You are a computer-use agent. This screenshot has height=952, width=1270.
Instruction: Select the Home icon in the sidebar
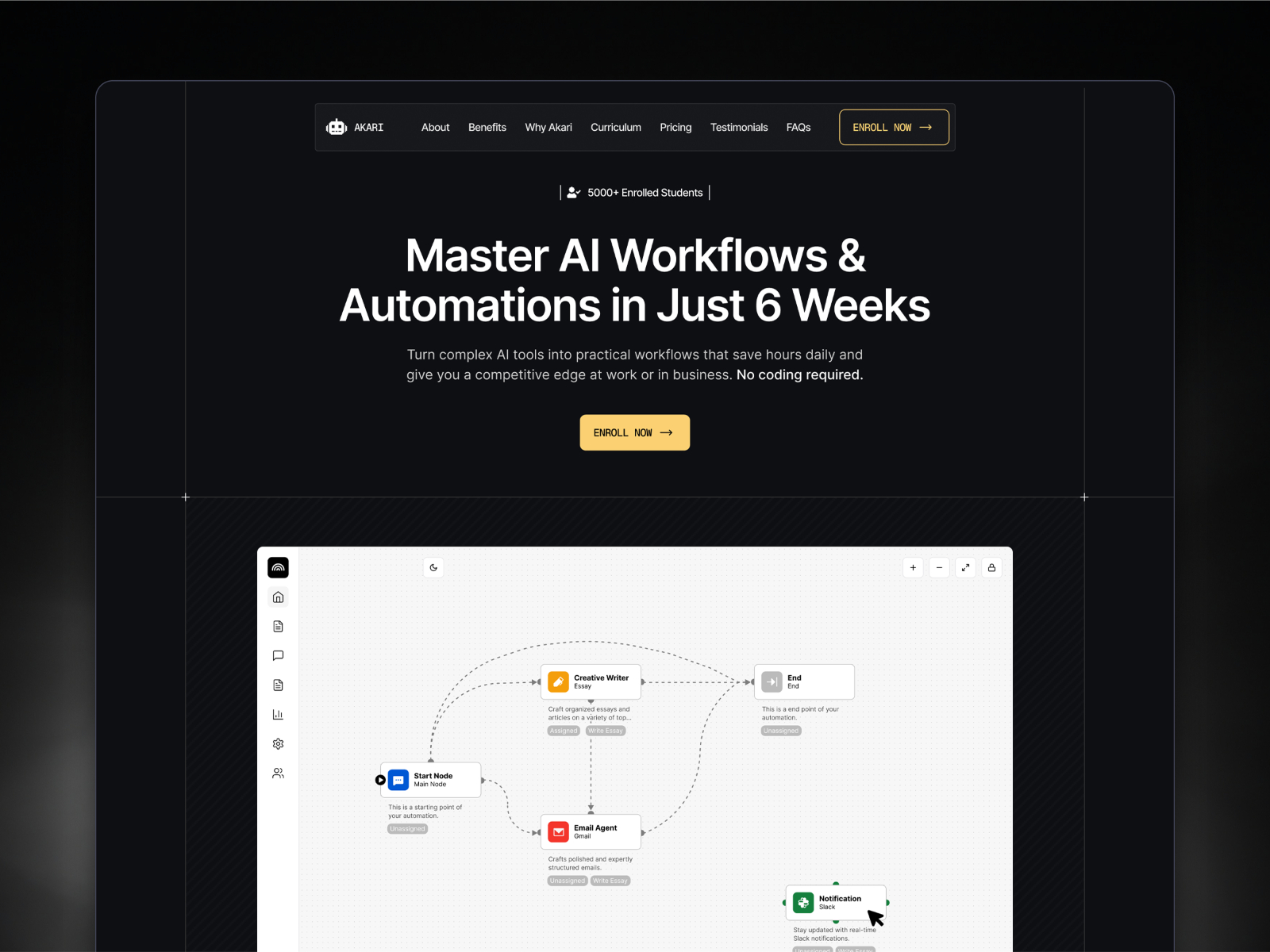[x=278, y=597]
